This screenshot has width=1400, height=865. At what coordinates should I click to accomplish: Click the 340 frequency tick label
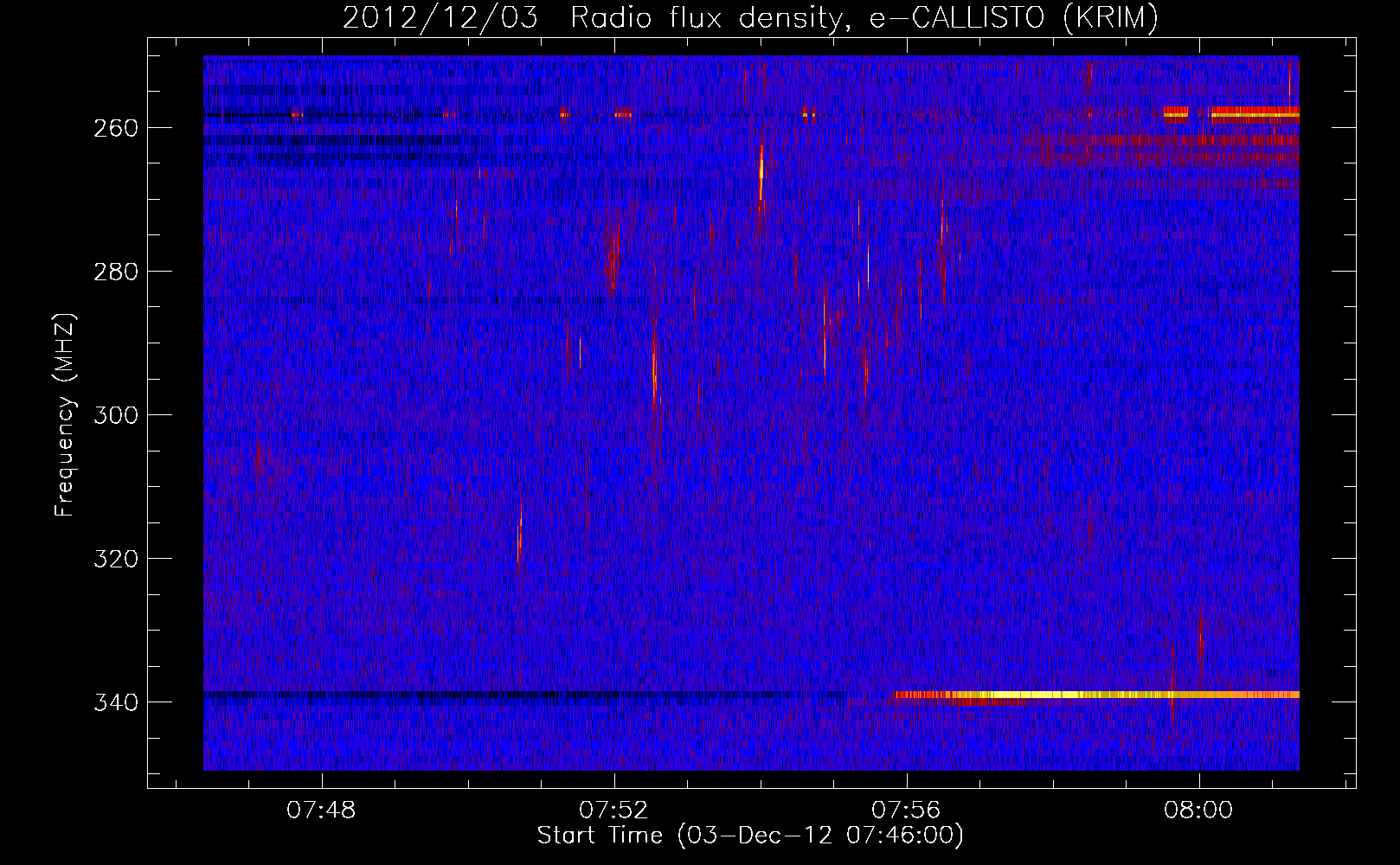[x=116, y=702]
